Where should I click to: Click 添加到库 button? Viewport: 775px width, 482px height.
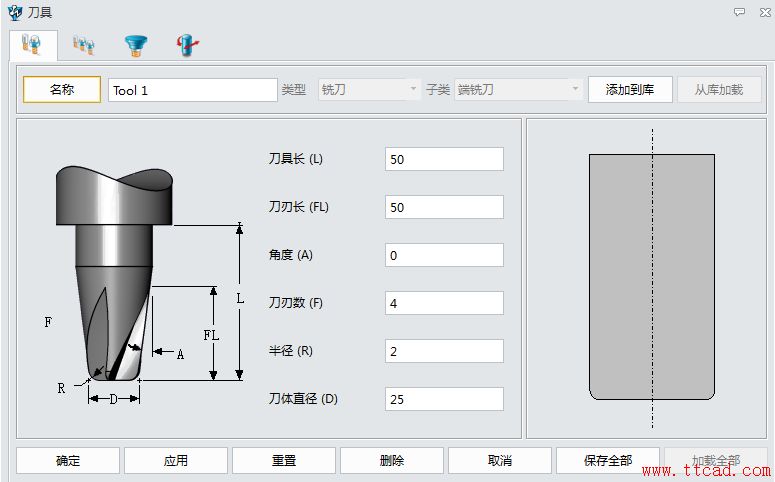(x=630, y=89)
